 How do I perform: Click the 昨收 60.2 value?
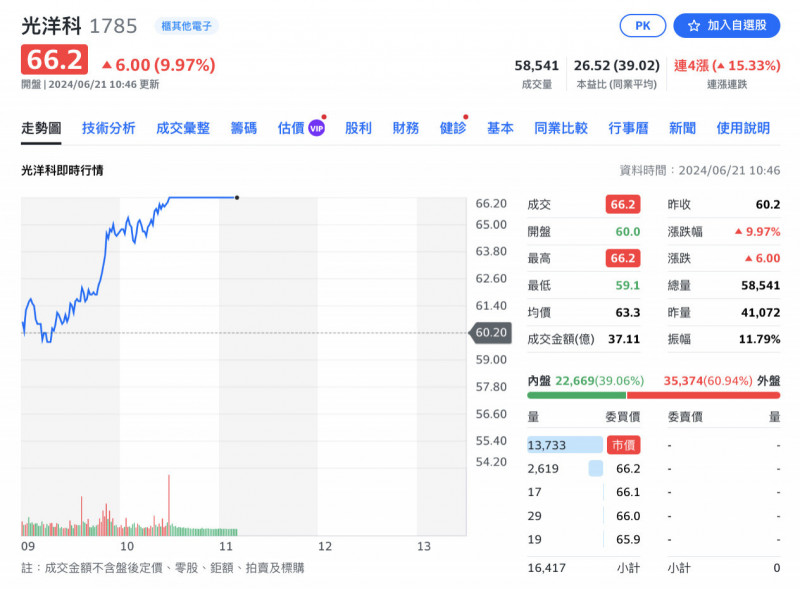pos(768,205)
